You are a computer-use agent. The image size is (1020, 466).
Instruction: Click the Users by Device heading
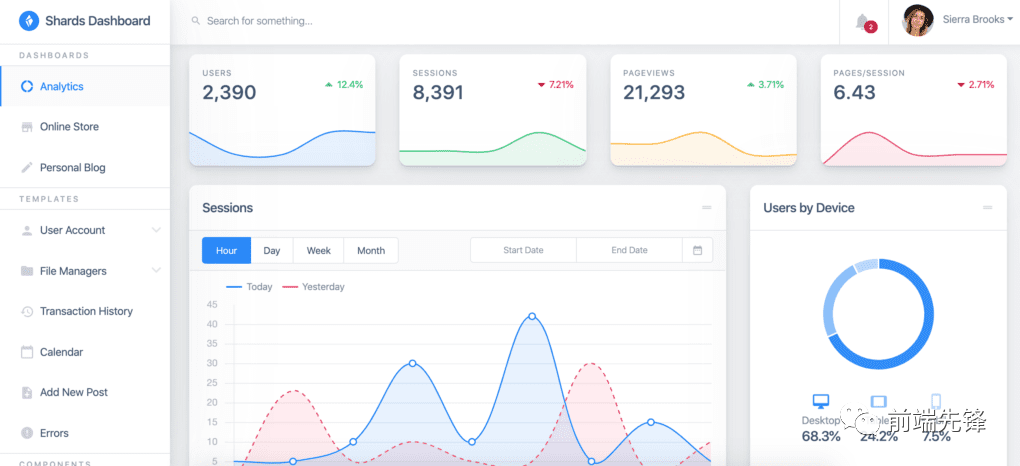[x=809, y=208]
